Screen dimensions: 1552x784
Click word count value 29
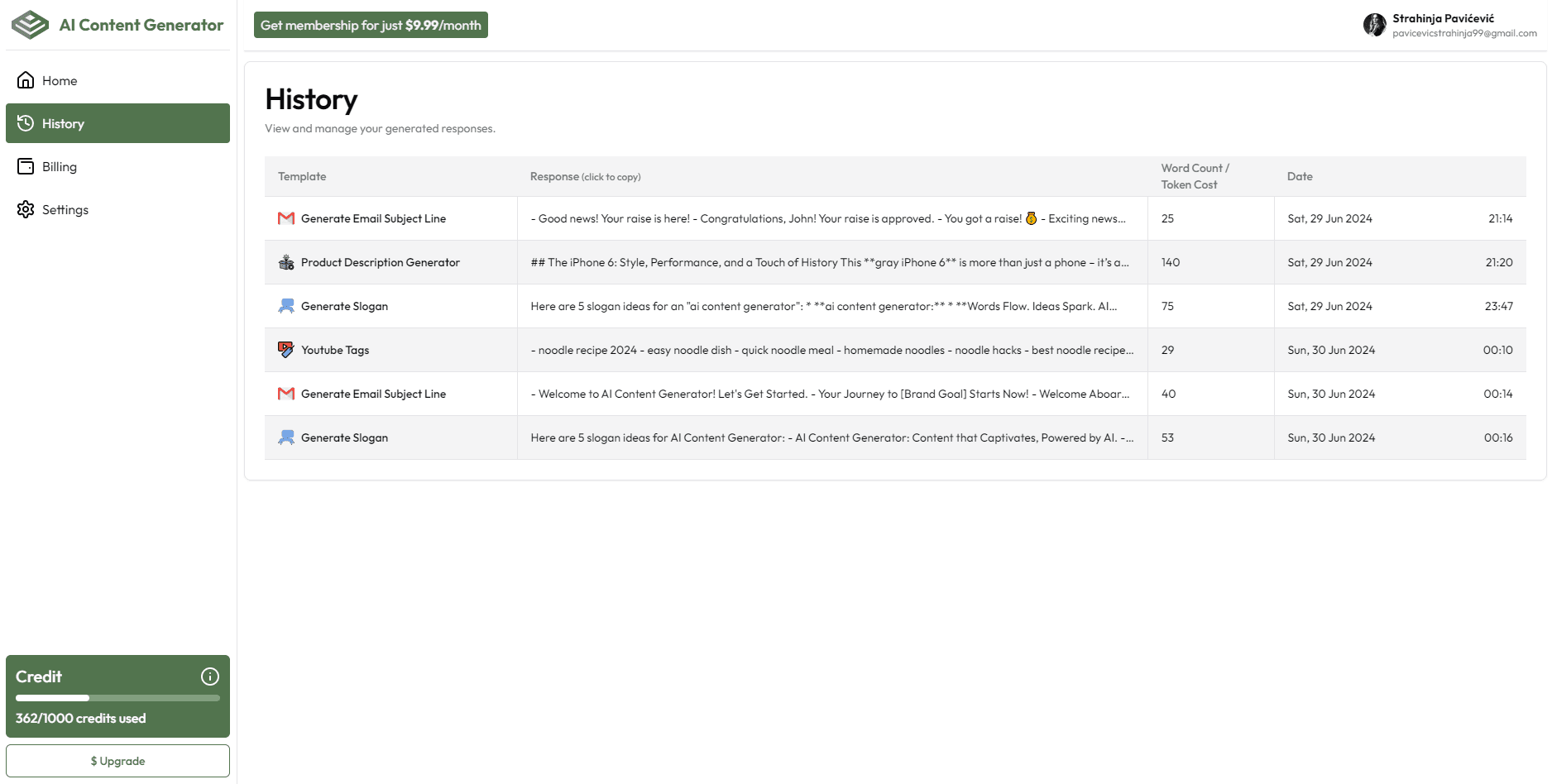click(1167, 350)
